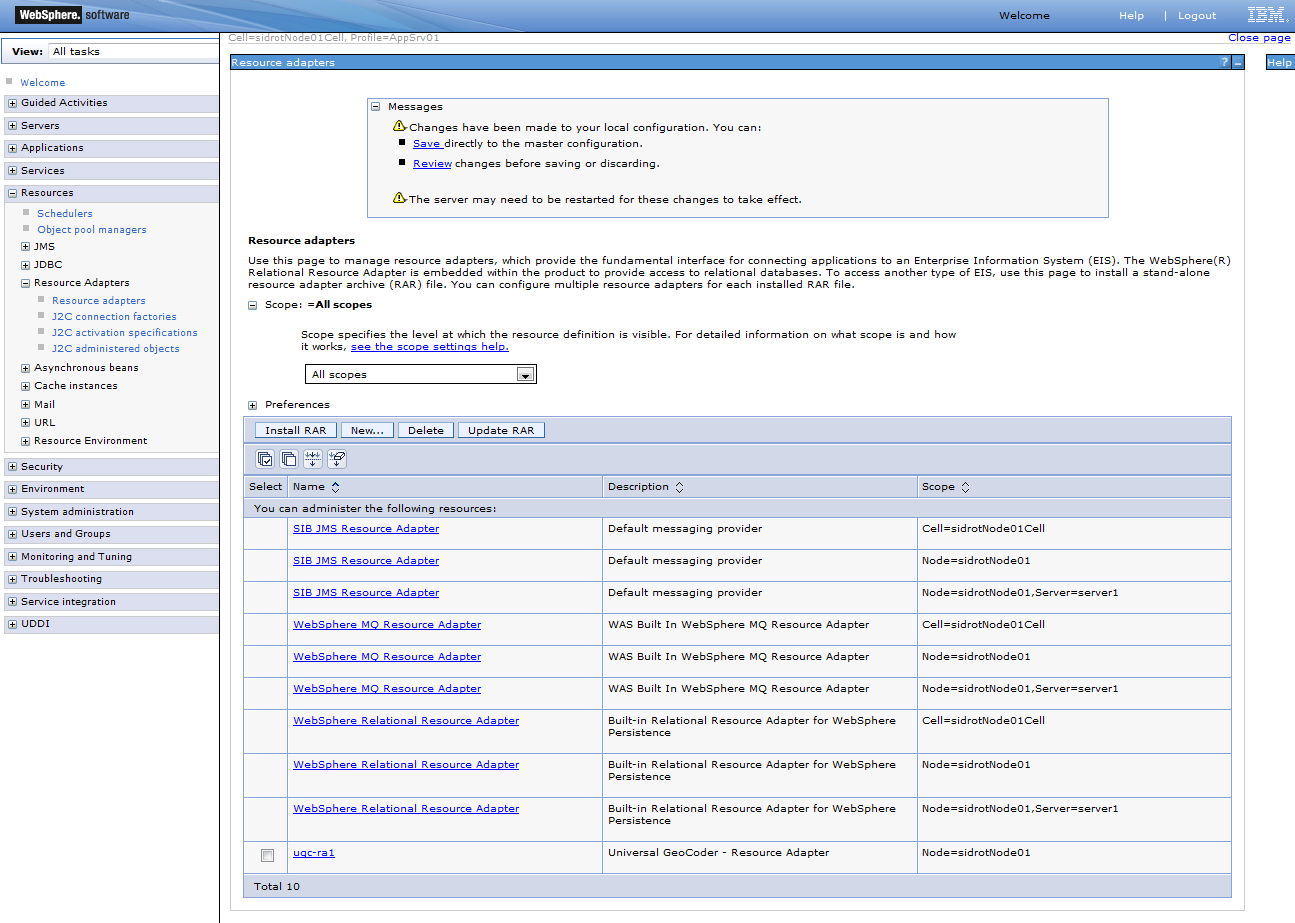
Task: Sort the table by Scope column
Action: pyautogui.click(x=966, y=487)
